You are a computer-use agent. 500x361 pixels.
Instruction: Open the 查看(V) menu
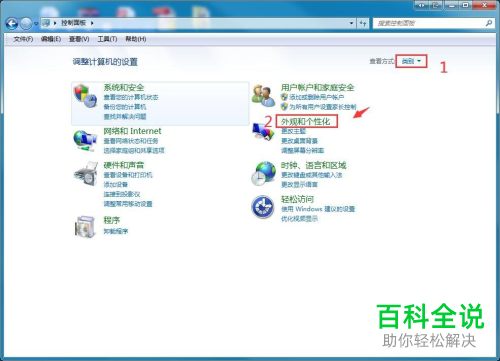pyautogui.click(x=79, y=39)
